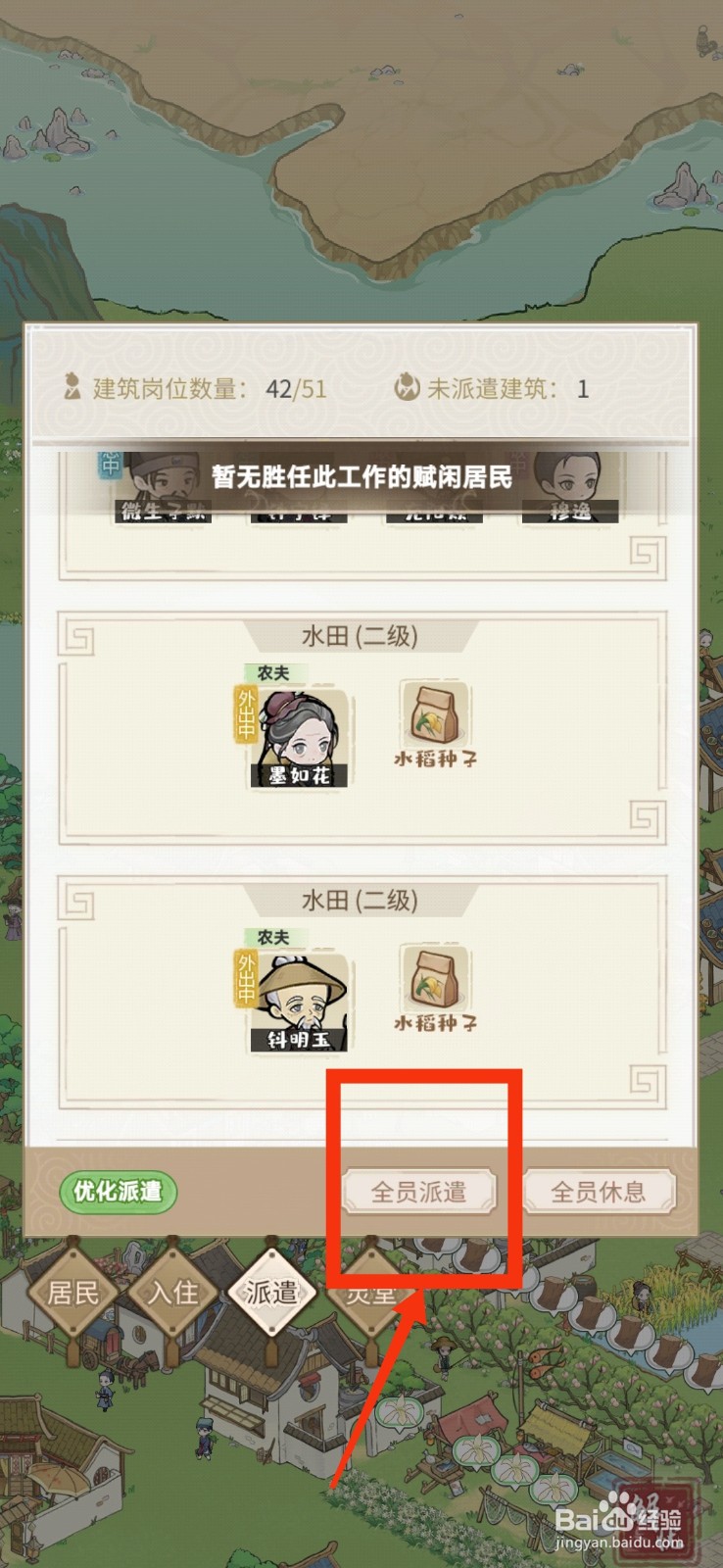The image size is (723, 1568).
Task: Click the building job count icon
Action: tap(72, 387)
